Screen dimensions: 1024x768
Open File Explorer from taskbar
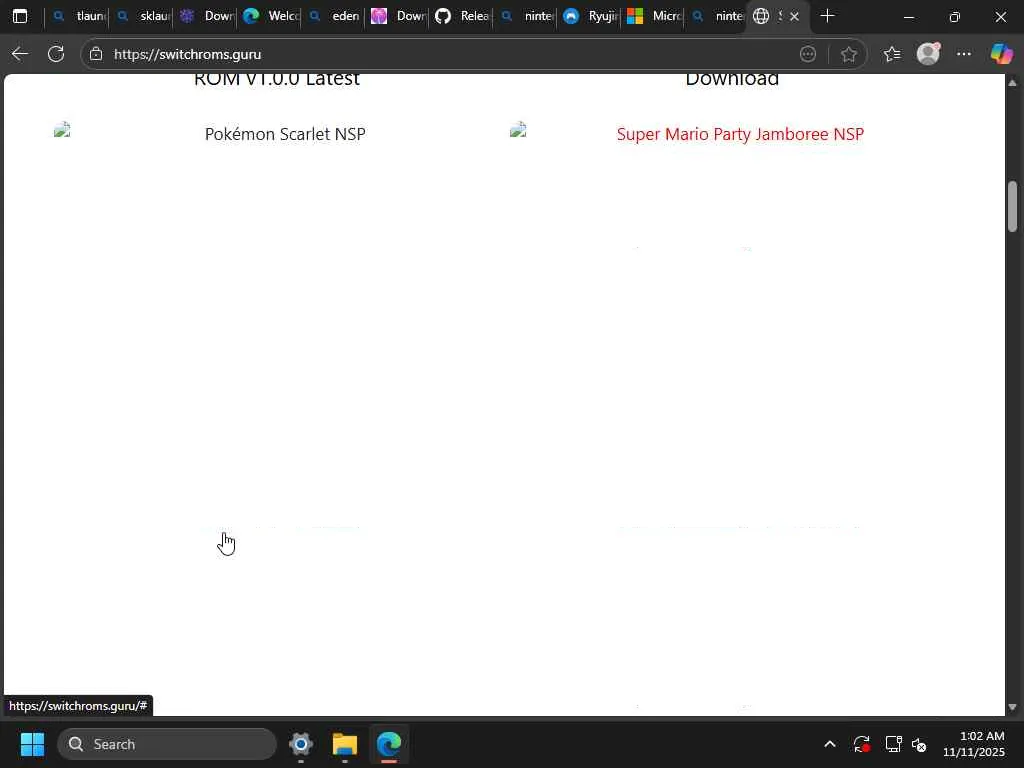click(x=344, y=744)
